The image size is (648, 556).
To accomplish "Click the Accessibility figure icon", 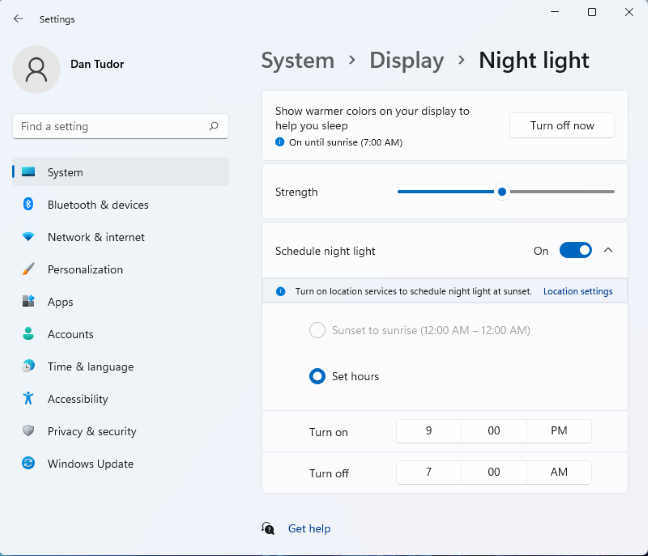I will (x=28, y=398).
